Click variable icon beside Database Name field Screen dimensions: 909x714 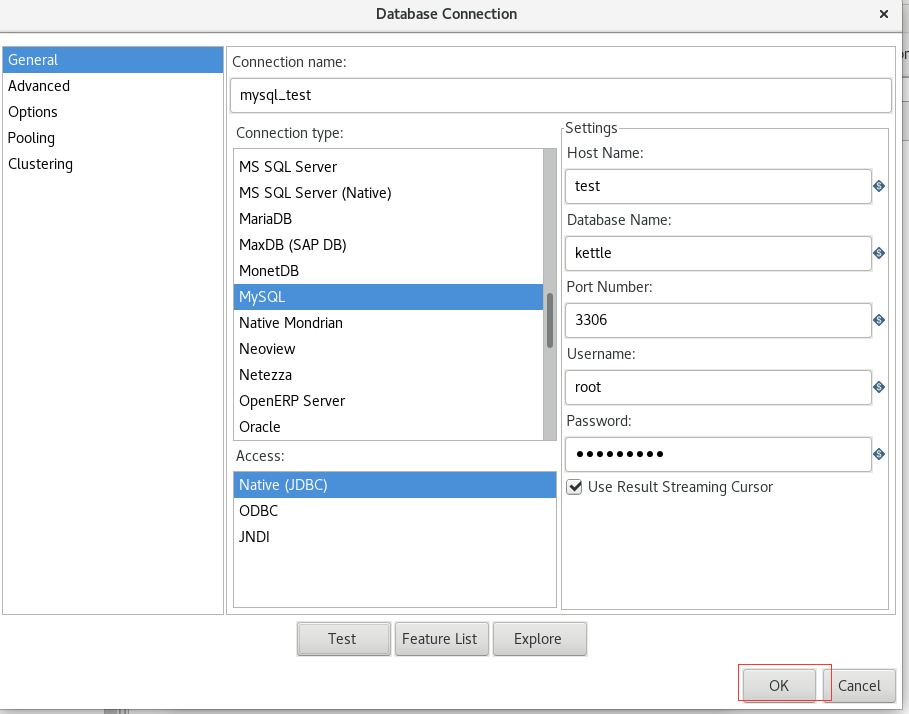(879, 253)
